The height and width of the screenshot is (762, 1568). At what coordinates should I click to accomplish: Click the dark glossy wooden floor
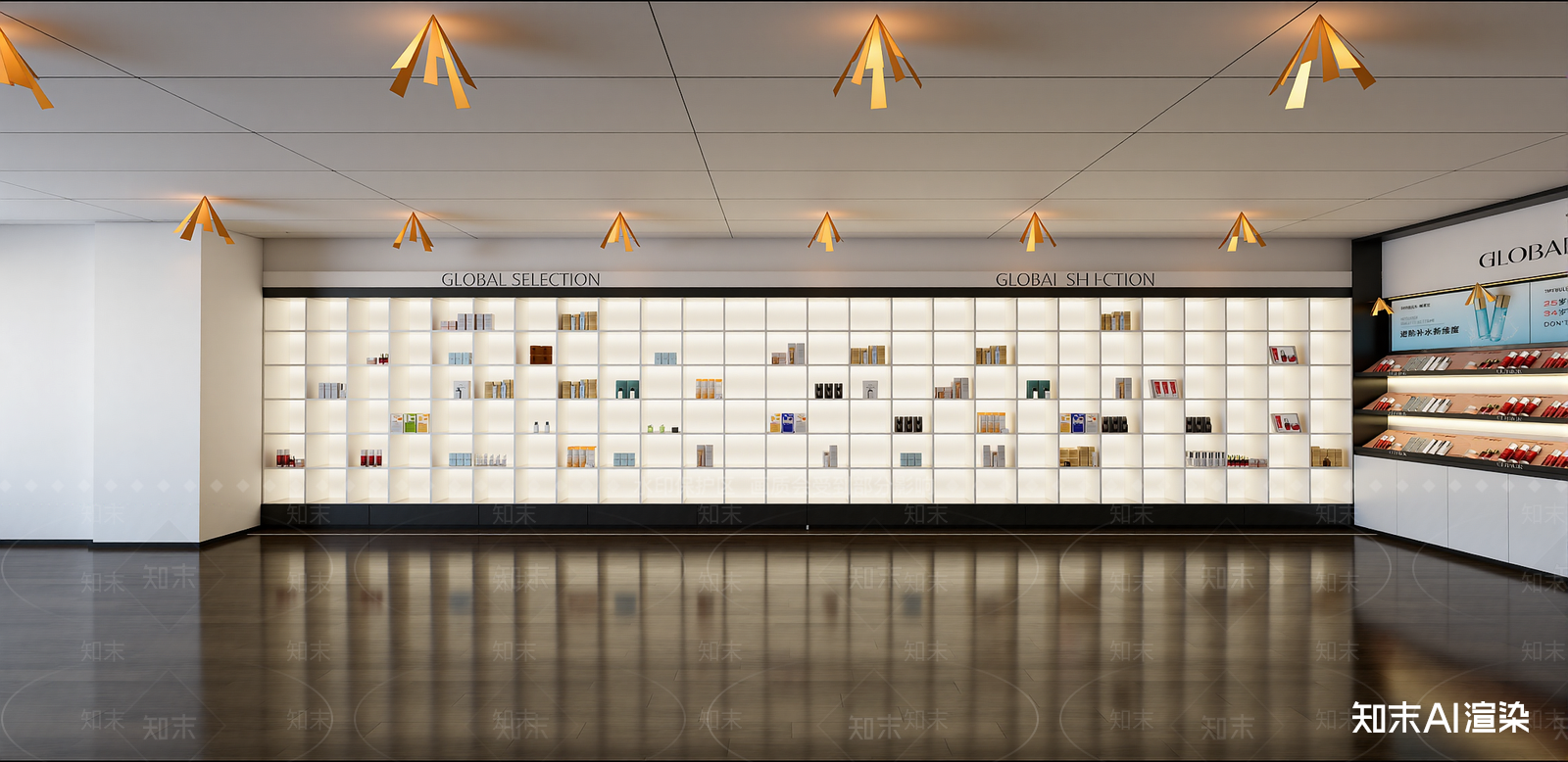(x=784, y=646)
